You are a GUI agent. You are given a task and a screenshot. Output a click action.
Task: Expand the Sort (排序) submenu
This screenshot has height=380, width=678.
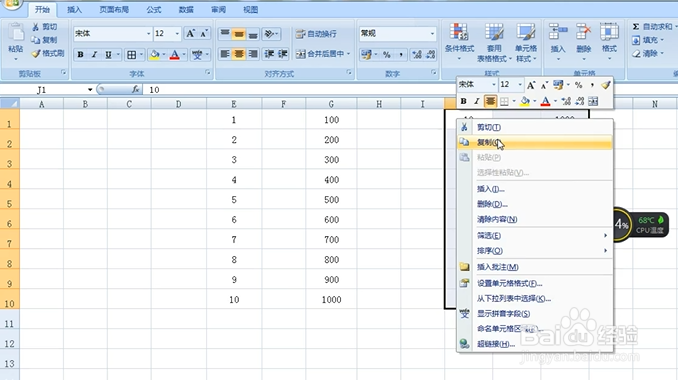pos(535,251)
